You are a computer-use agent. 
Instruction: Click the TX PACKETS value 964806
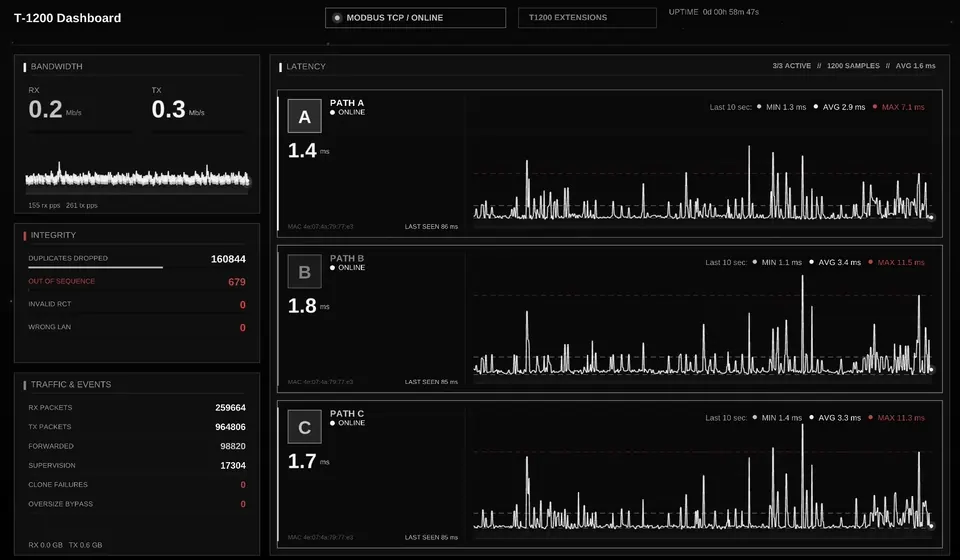pyautogui.click(x=230, y=427)
